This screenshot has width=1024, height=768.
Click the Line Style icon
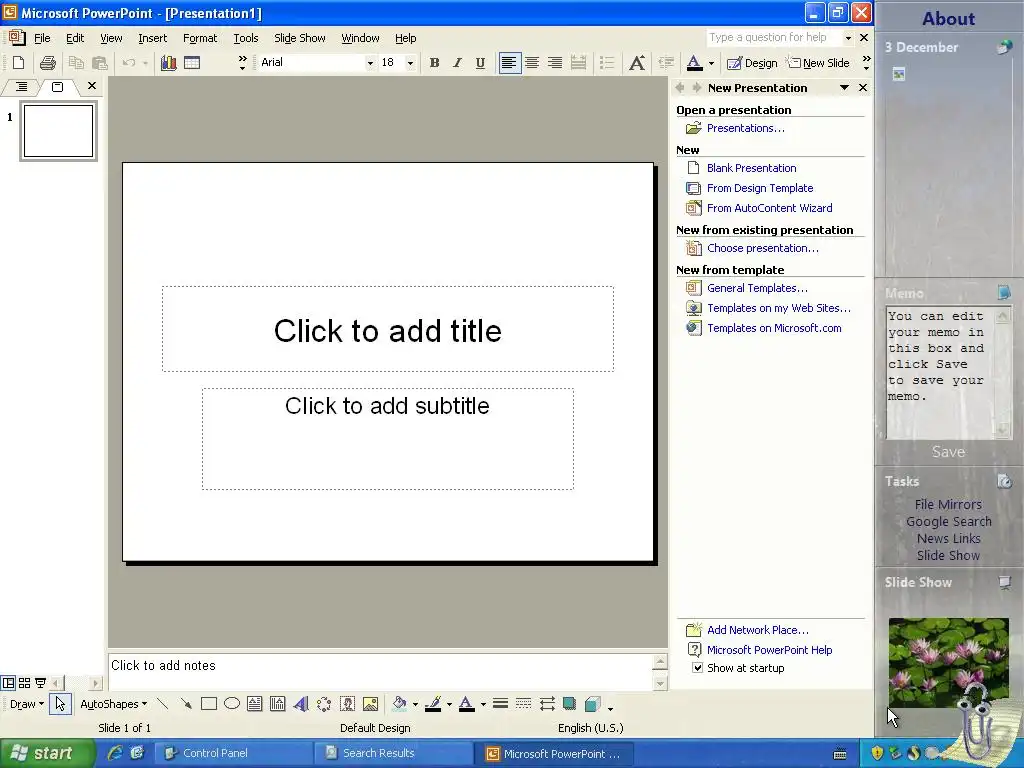click(x=500, y=704)
